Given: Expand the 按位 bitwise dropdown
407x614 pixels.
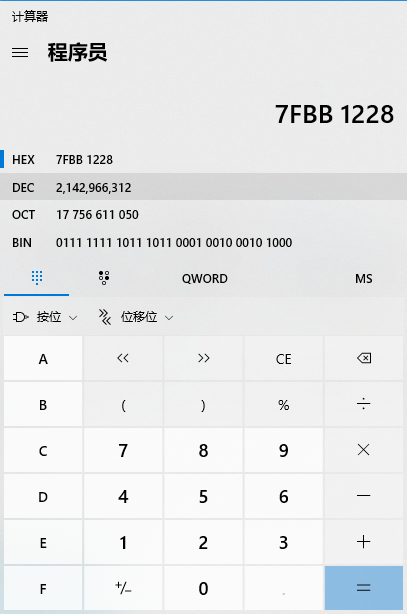Looking at the screenshot, I should pyautogui.click(x=45, y=317).
